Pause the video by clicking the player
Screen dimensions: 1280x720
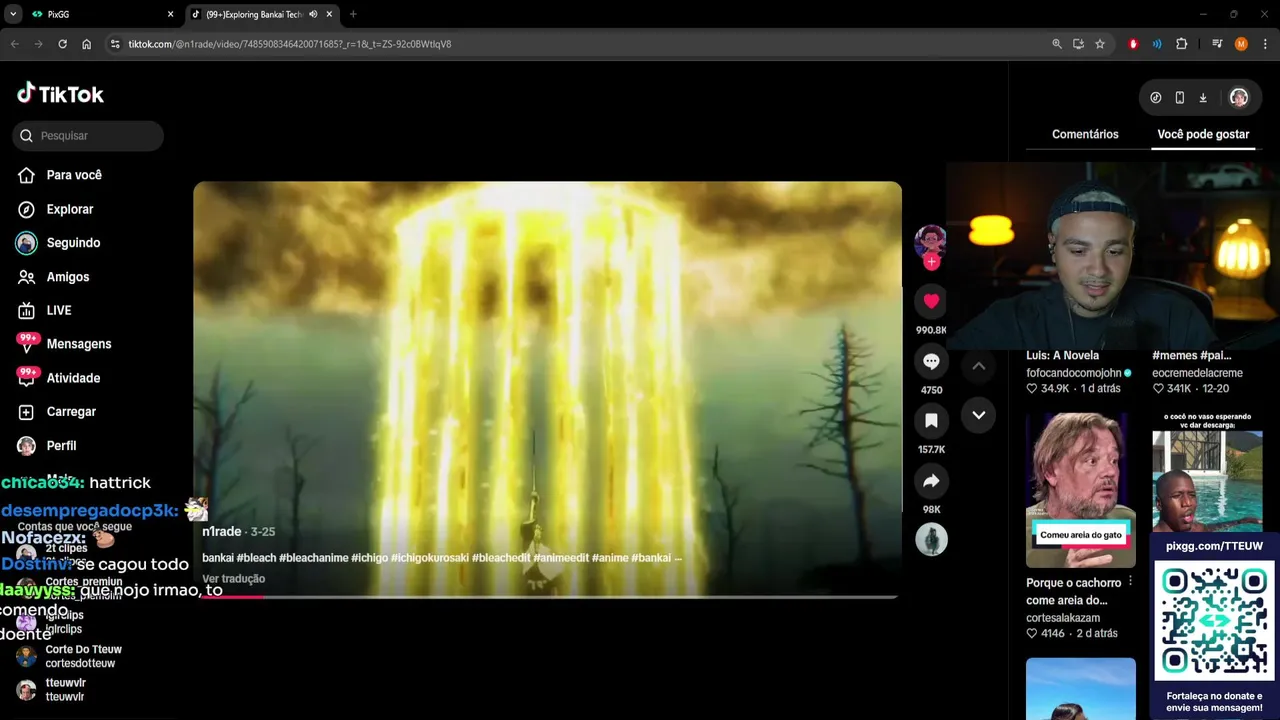pos(547,389)
